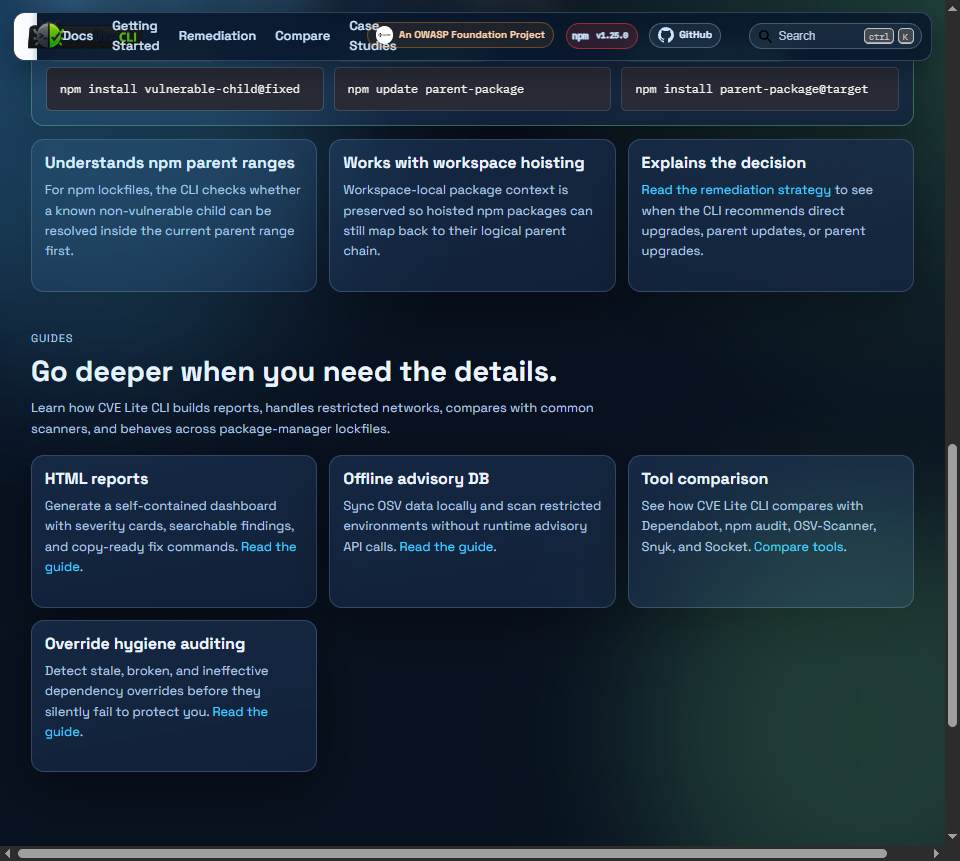Click the GUIDES section label
The width and height of the screenshot is (960, 861).
(52, 338)
